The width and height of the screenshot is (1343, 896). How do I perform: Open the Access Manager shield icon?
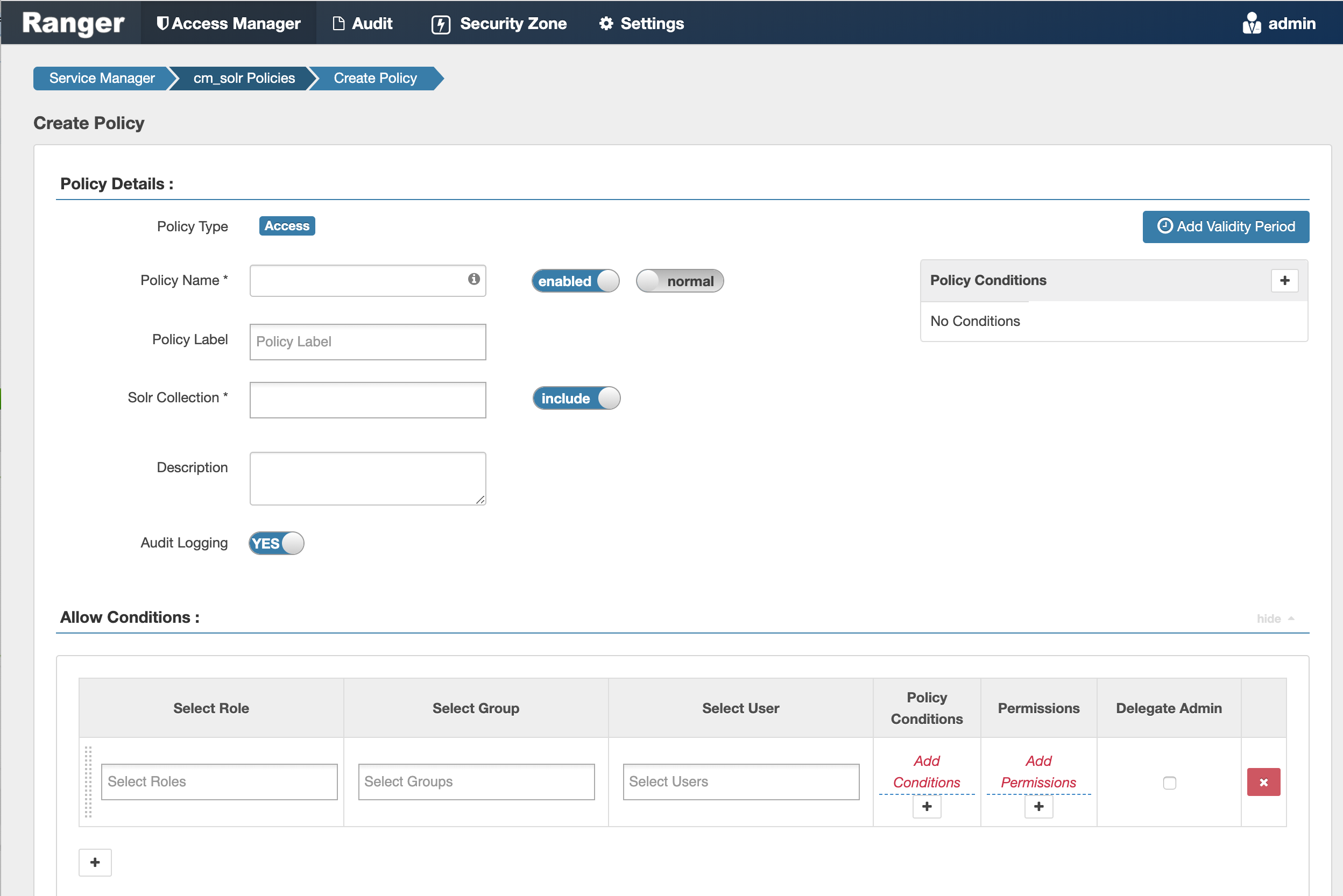point(163,23)
